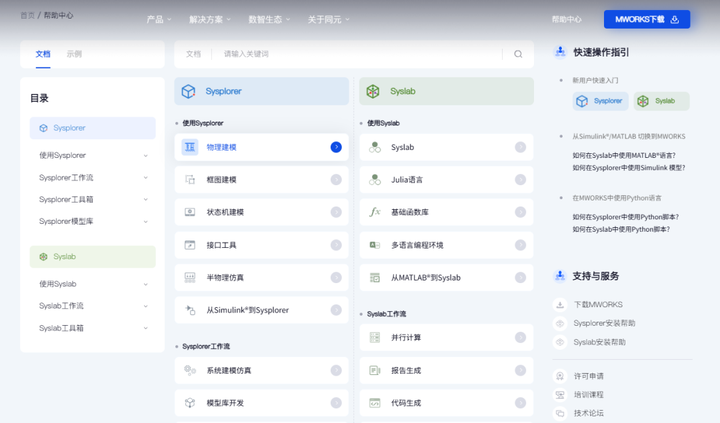Click the 文档 search scope label
The width and height of the screenshot is (720, 423).
193,54
